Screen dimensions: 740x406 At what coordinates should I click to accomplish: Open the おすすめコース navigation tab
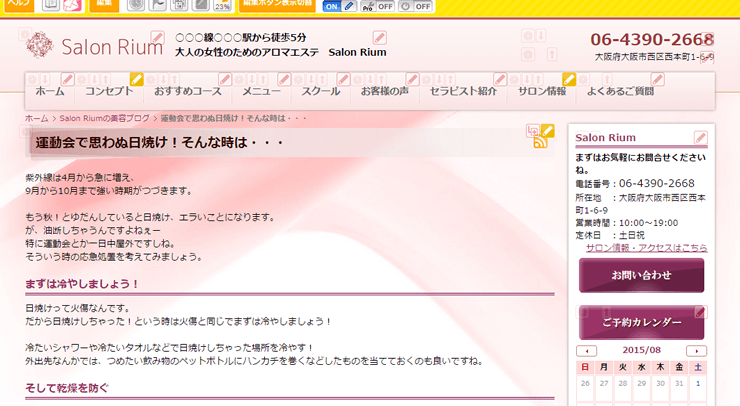click(187, 91)
